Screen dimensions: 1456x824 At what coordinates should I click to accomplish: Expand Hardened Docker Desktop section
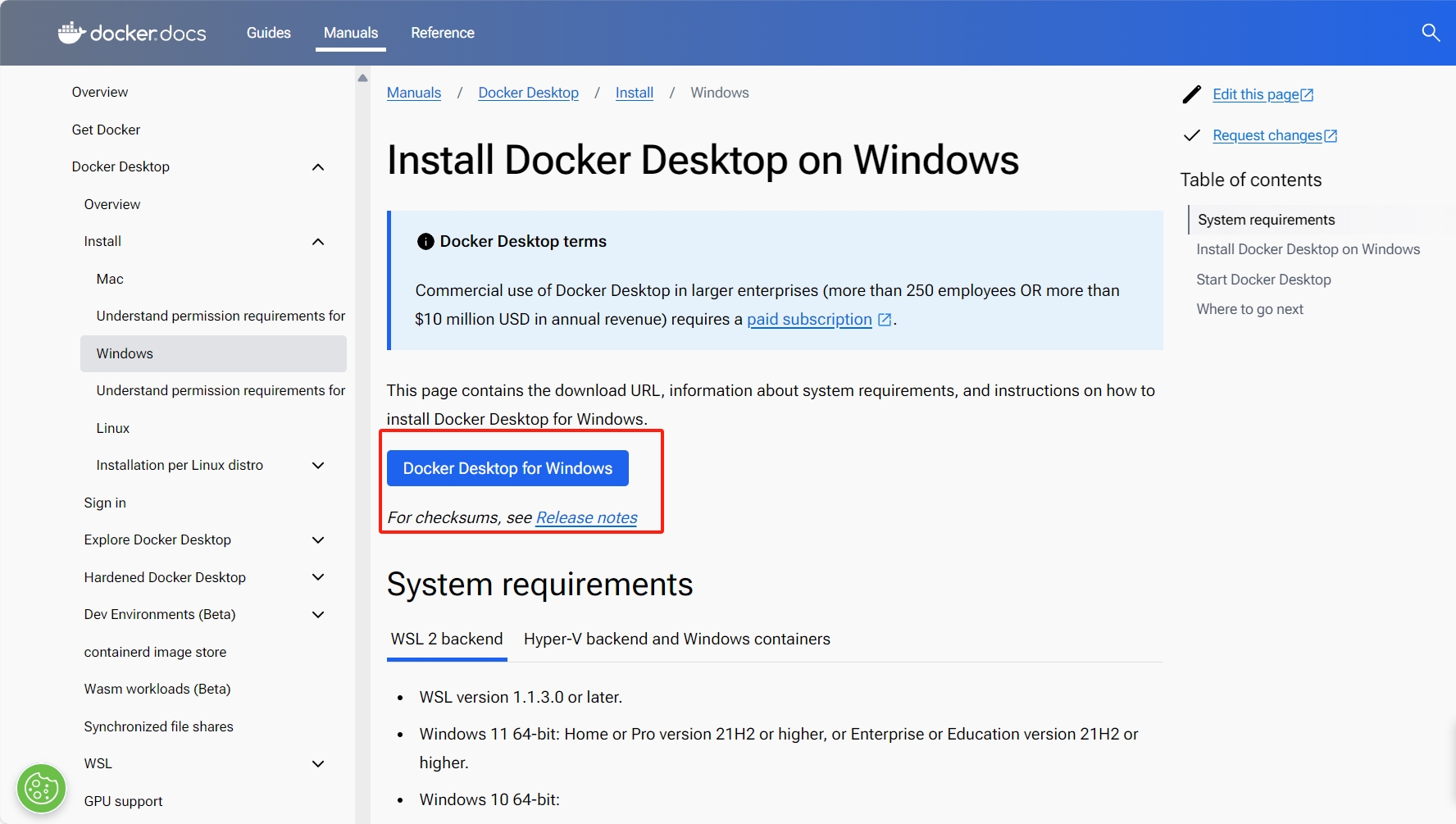[x=318, y=577]
